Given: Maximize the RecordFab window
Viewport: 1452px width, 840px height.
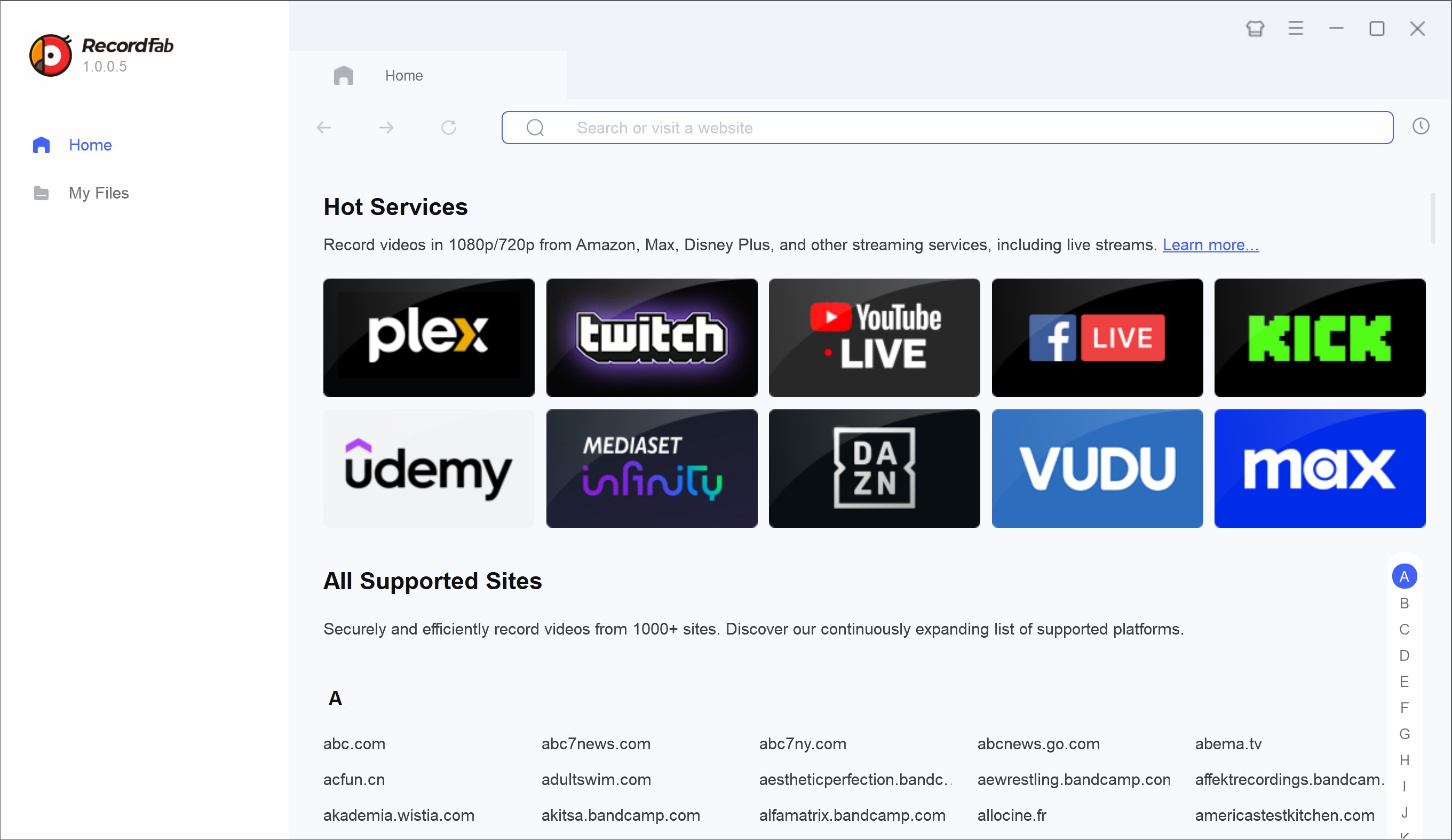Looking at the screenshot, I should coord(1377,28).
